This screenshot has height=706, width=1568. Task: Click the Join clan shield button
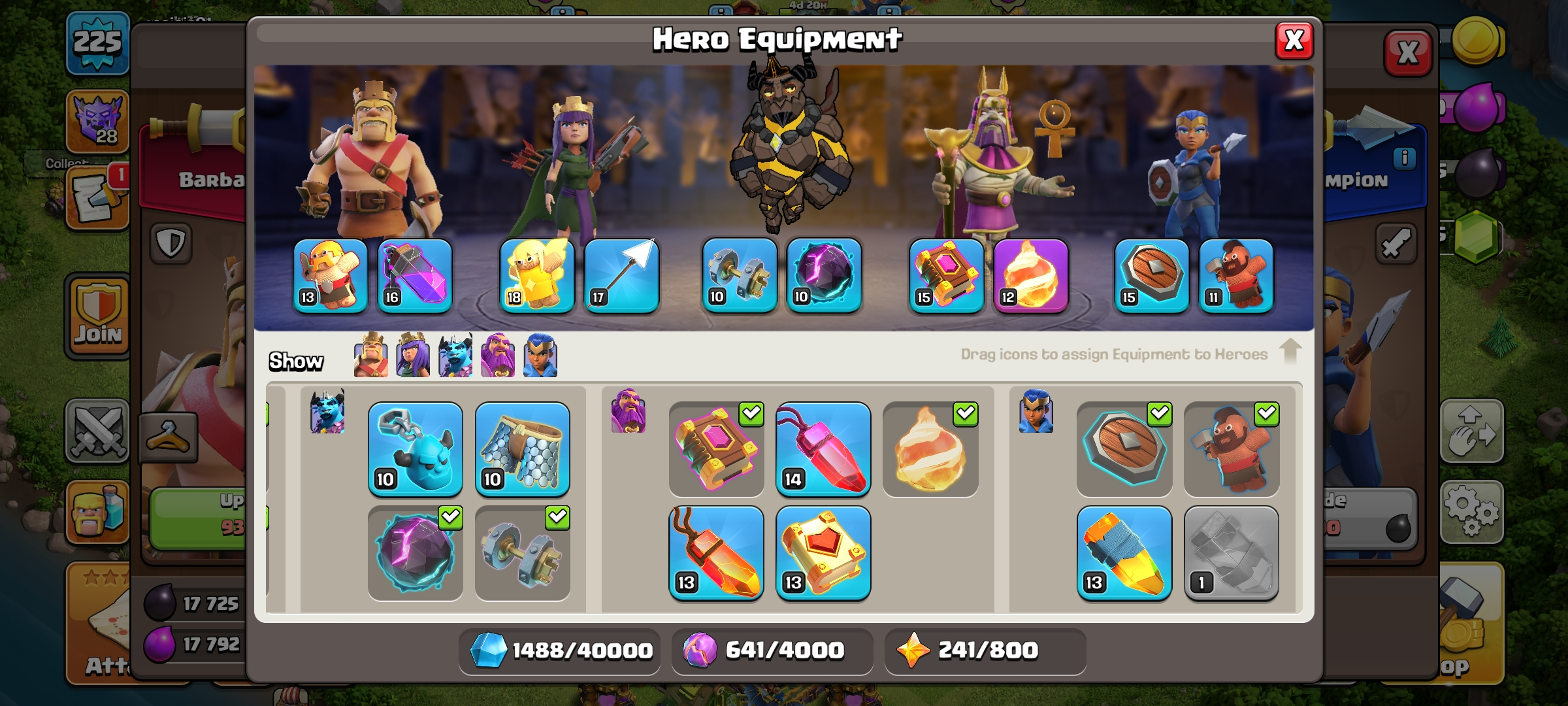98,316
